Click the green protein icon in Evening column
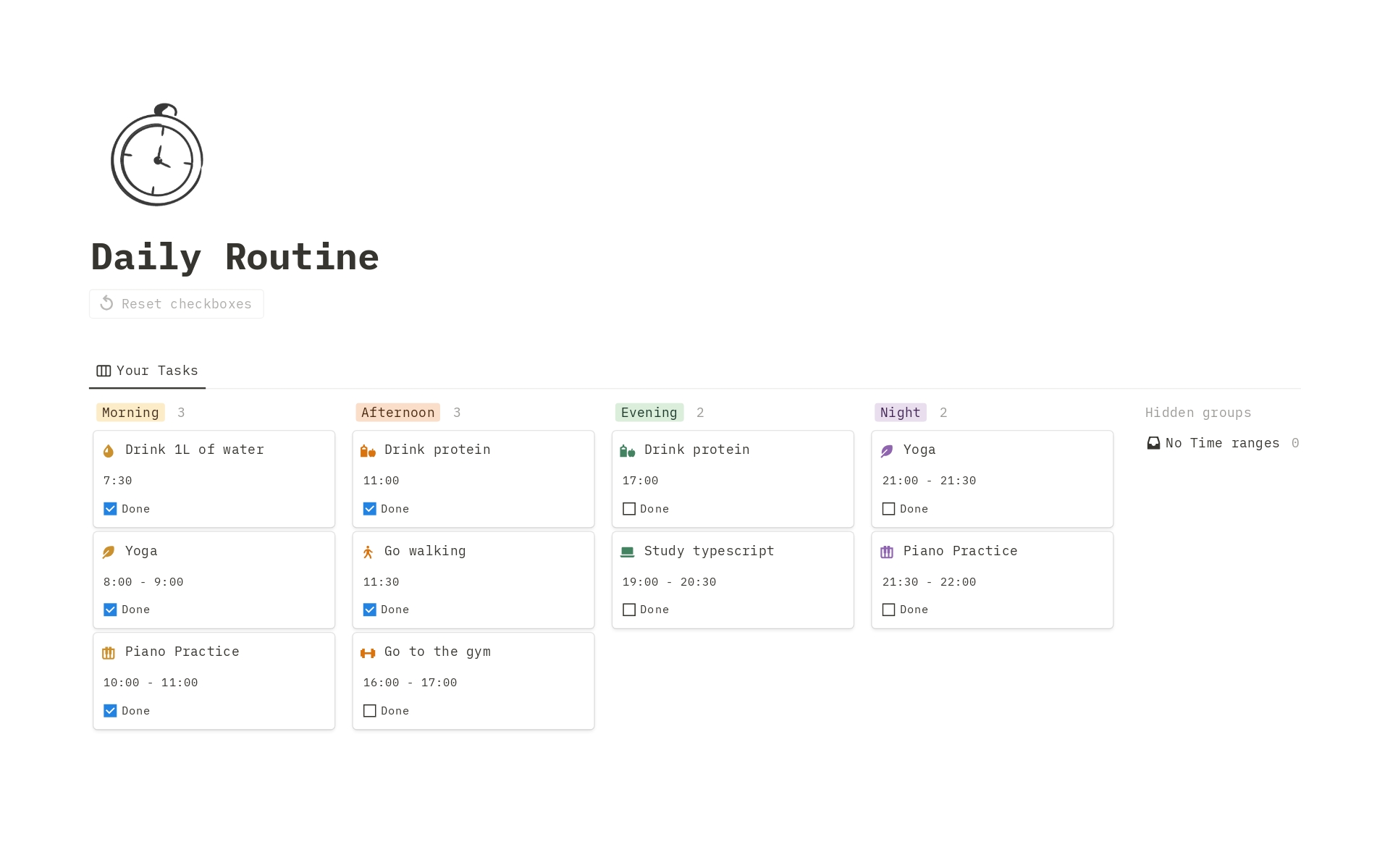 click(627, 451)
